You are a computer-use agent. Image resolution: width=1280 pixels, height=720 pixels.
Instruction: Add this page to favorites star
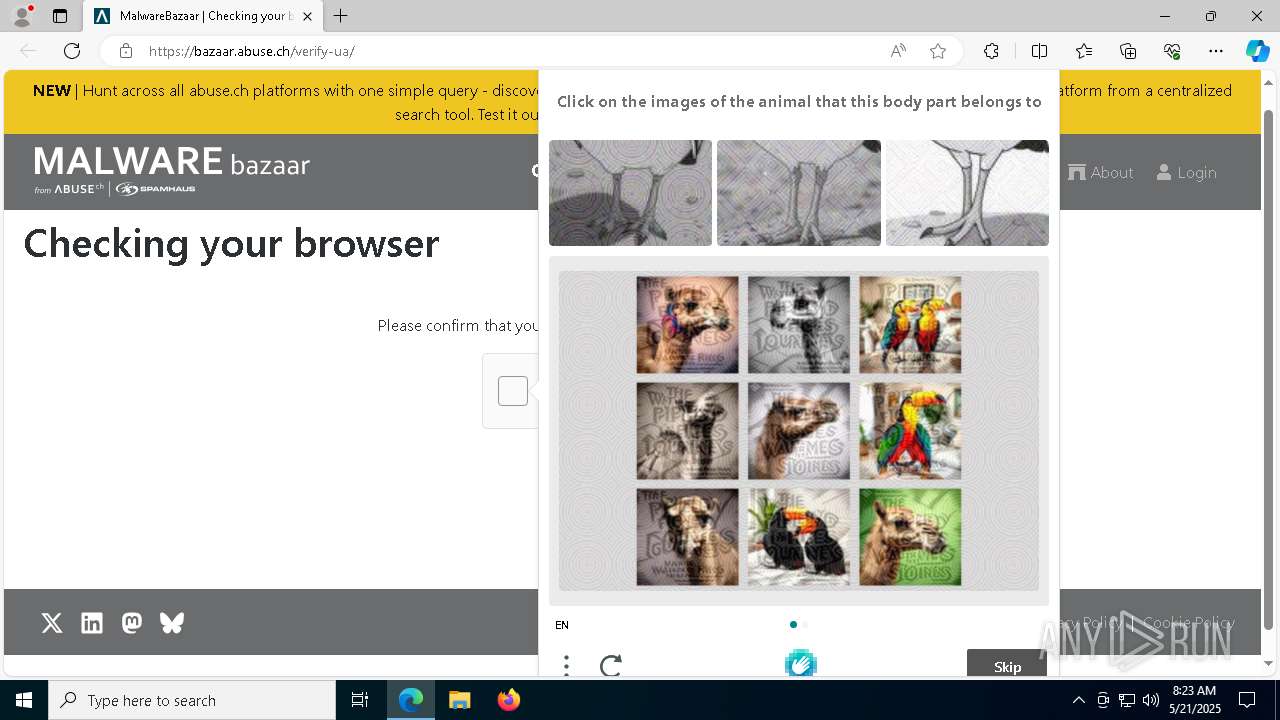938,51
